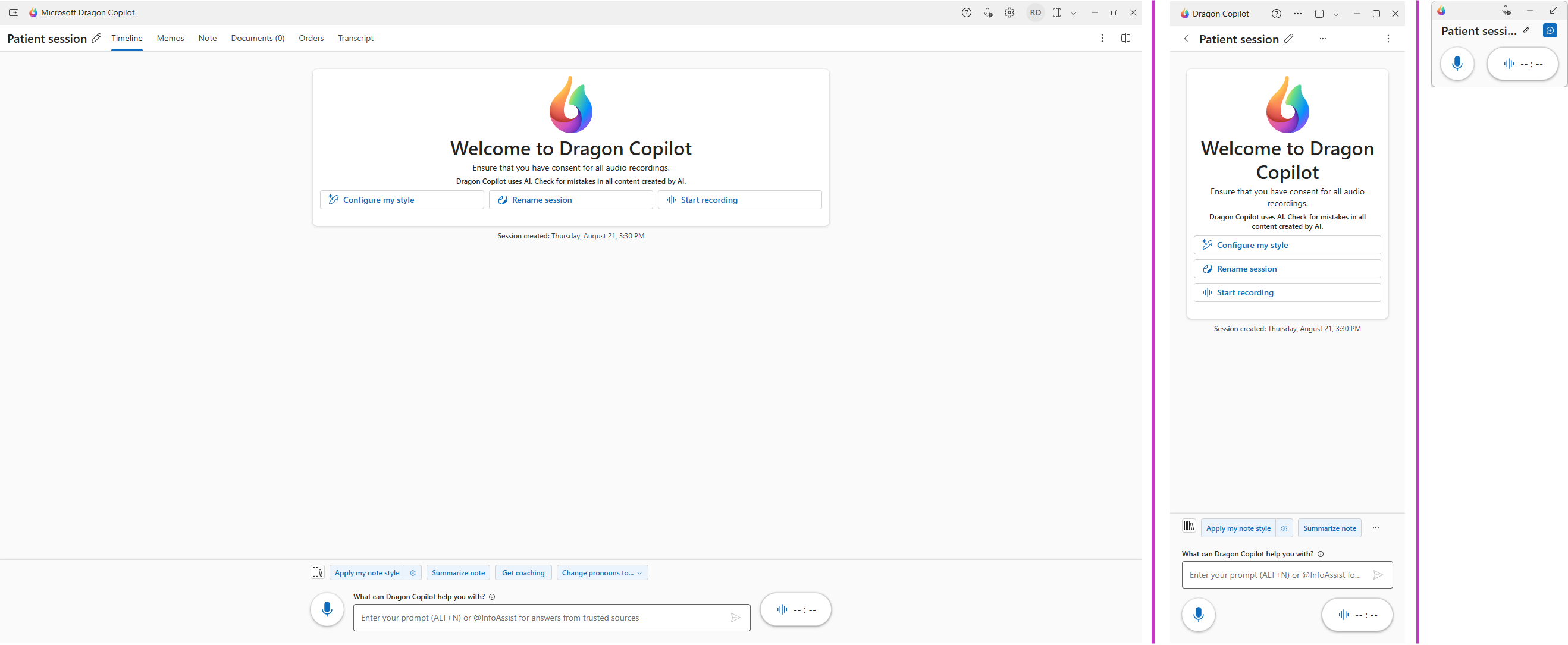Toggle the layout panel icon in the main title bar
Viewport: 1568px width, 645px height.
pyautogui.click(x=1056, y=12)
